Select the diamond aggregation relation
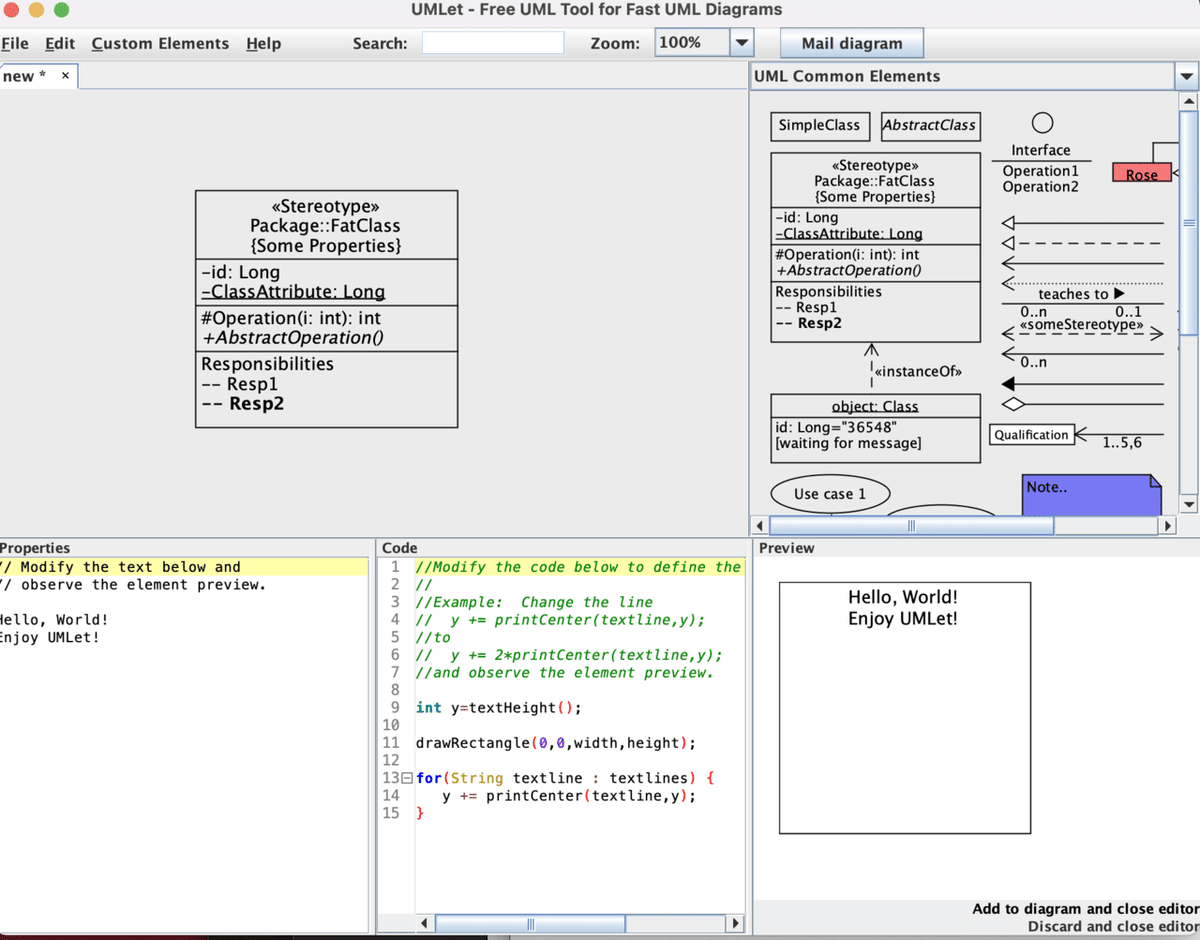1200x940 pixels. point(1083,405)
